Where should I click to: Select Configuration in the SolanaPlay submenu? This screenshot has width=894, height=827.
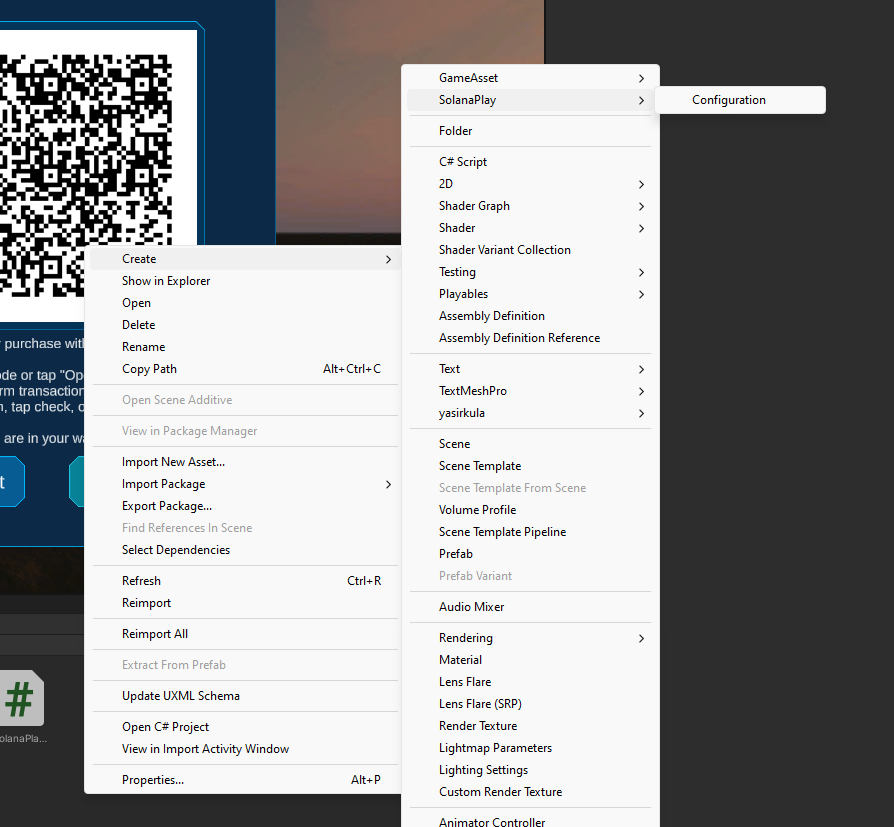click(x=739, y=100)
